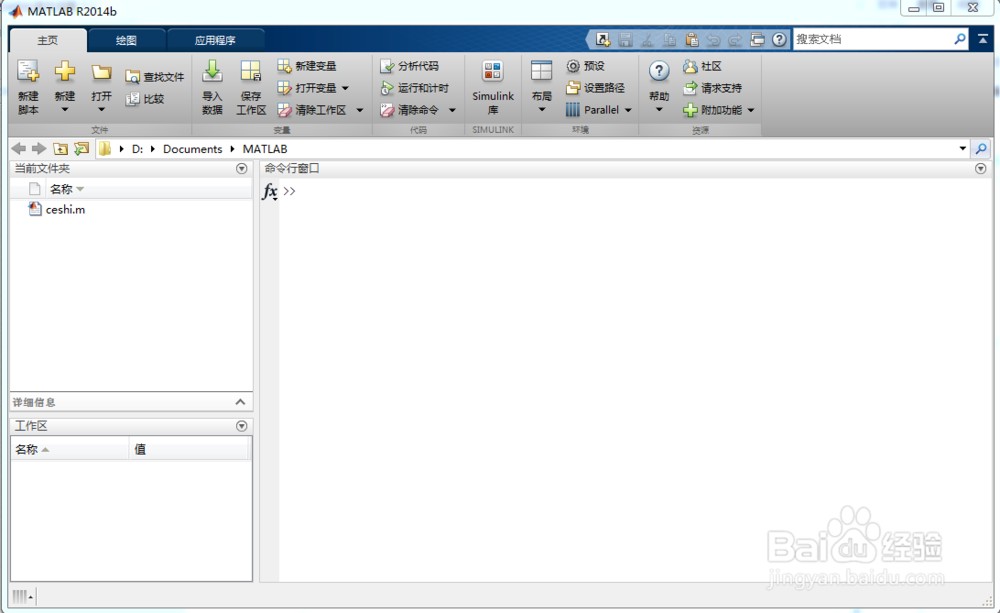Click 清除工作区 (Clear Workspace)
Image resolution: width=1000 pixels, height=613 pixels.
[x=312, y=110]
